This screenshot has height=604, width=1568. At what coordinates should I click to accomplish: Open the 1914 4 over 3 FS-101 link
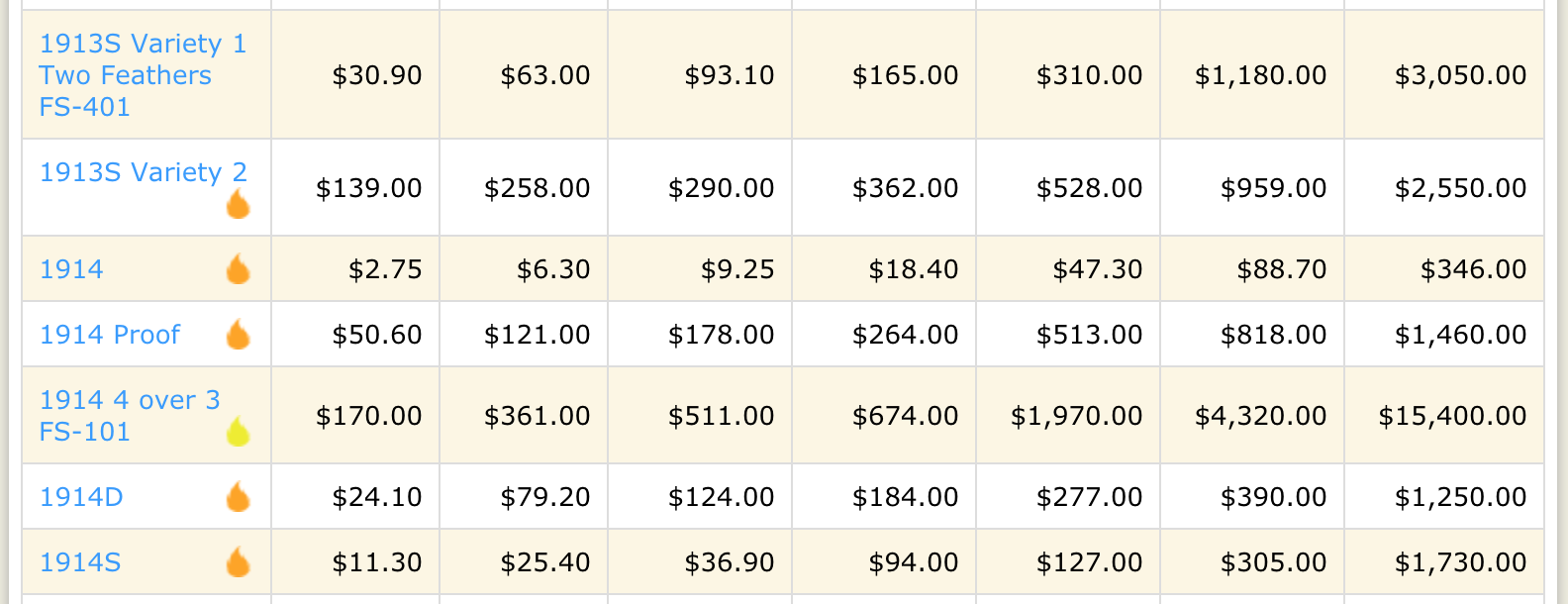click(130, 416)
